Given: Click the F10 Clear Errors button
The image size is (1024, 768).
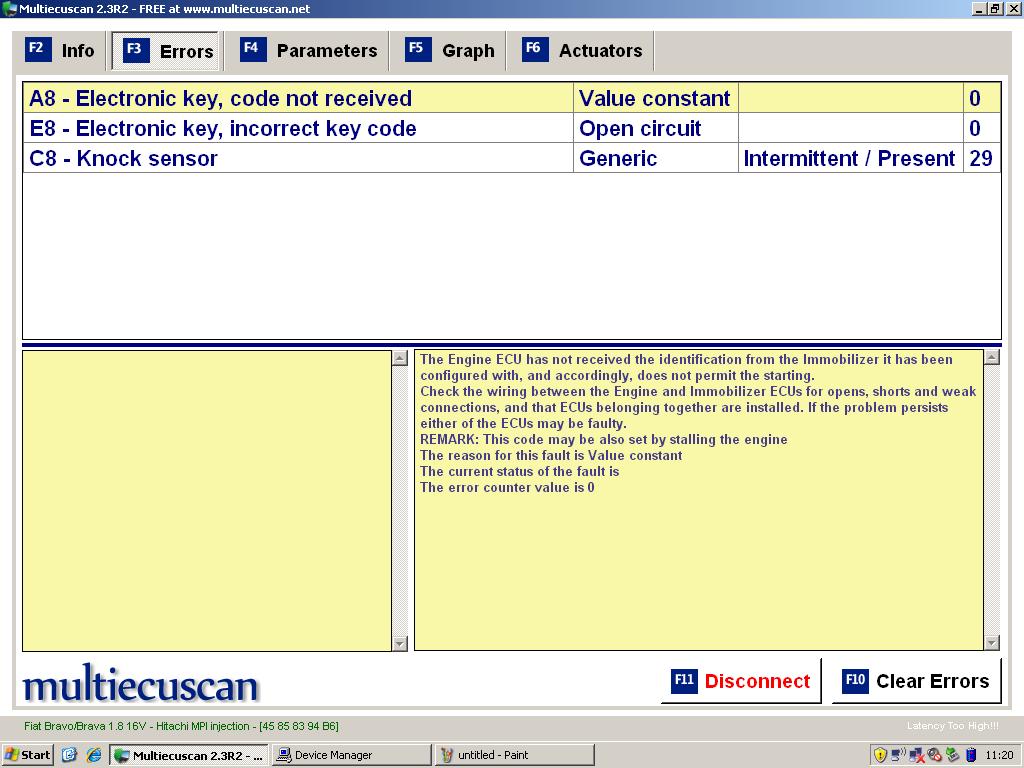Looking at the screenshot, I should [x=916, y=680].
